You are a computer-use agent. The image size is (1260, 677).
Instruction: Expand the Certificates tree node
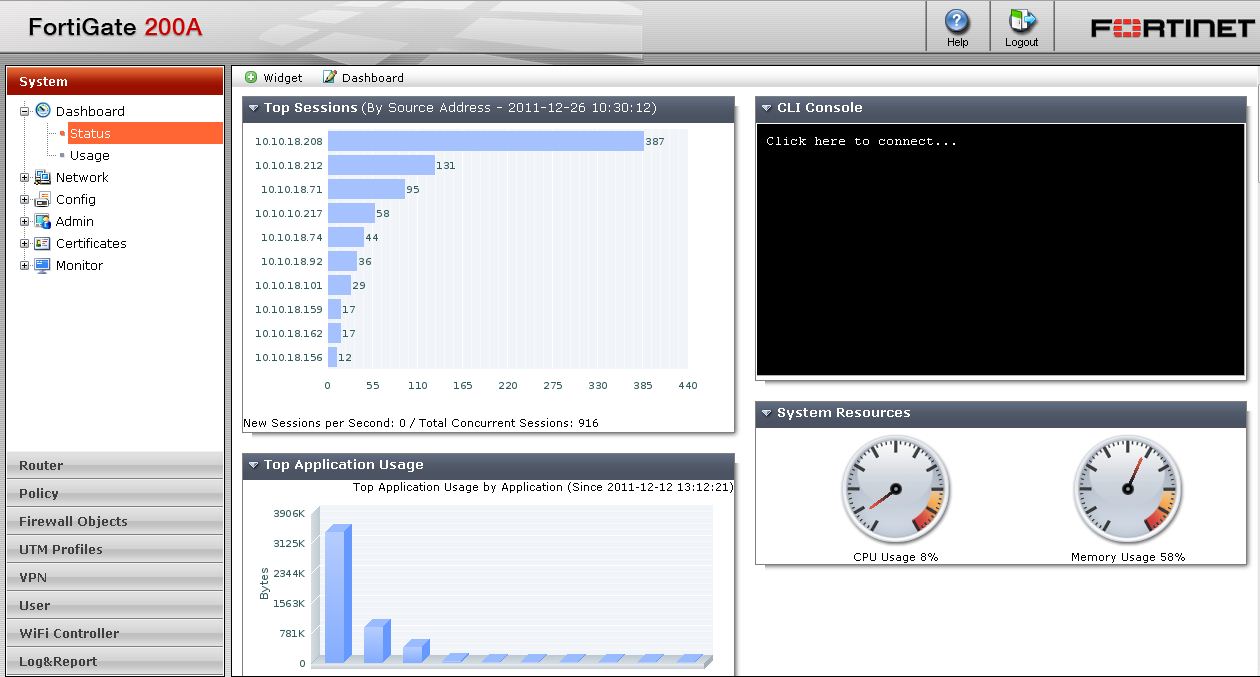[25, 243]
